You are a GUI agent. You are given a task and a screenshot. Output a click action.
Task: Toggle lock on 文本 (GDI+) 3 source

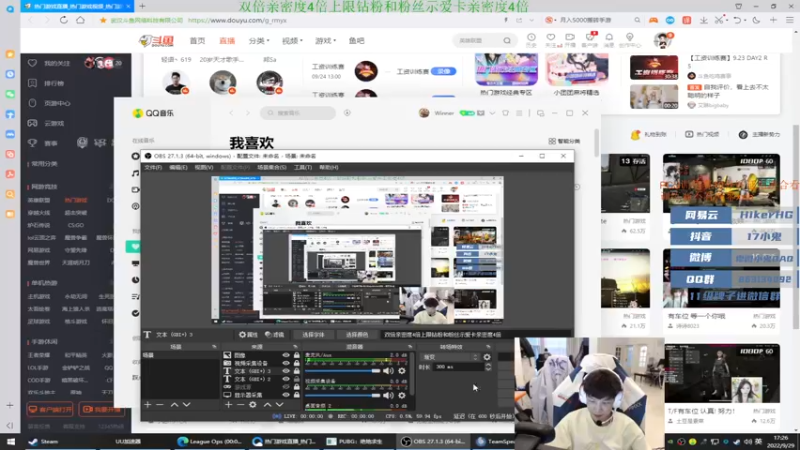[296, 371]
